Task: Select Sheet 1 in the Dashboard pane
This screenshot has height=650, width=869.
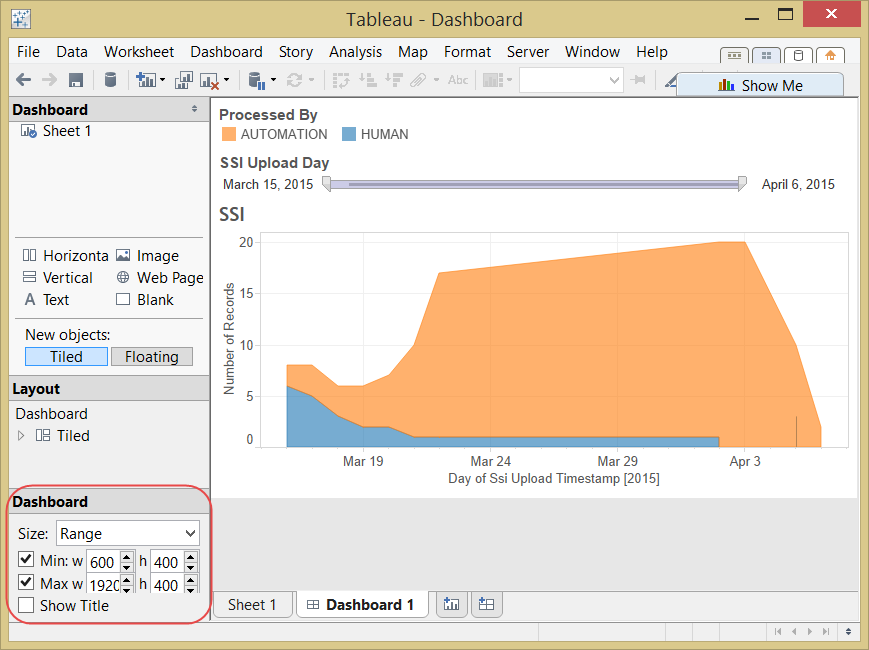Action: [x=56, y=131]
